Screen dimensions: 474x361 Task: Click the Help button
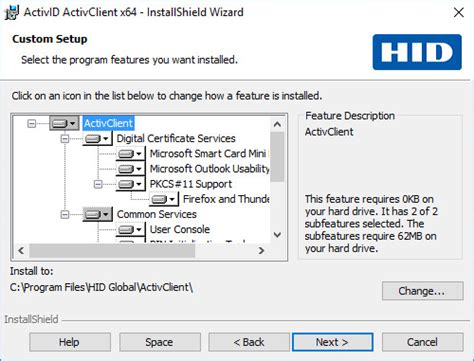coord(70,342)
